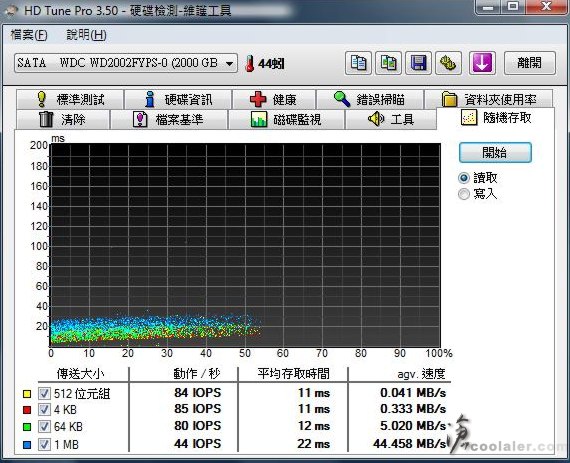Screen dimensions: 570x463
Task: Open the 健康 tab with red cross
Action: pos(274,99)
